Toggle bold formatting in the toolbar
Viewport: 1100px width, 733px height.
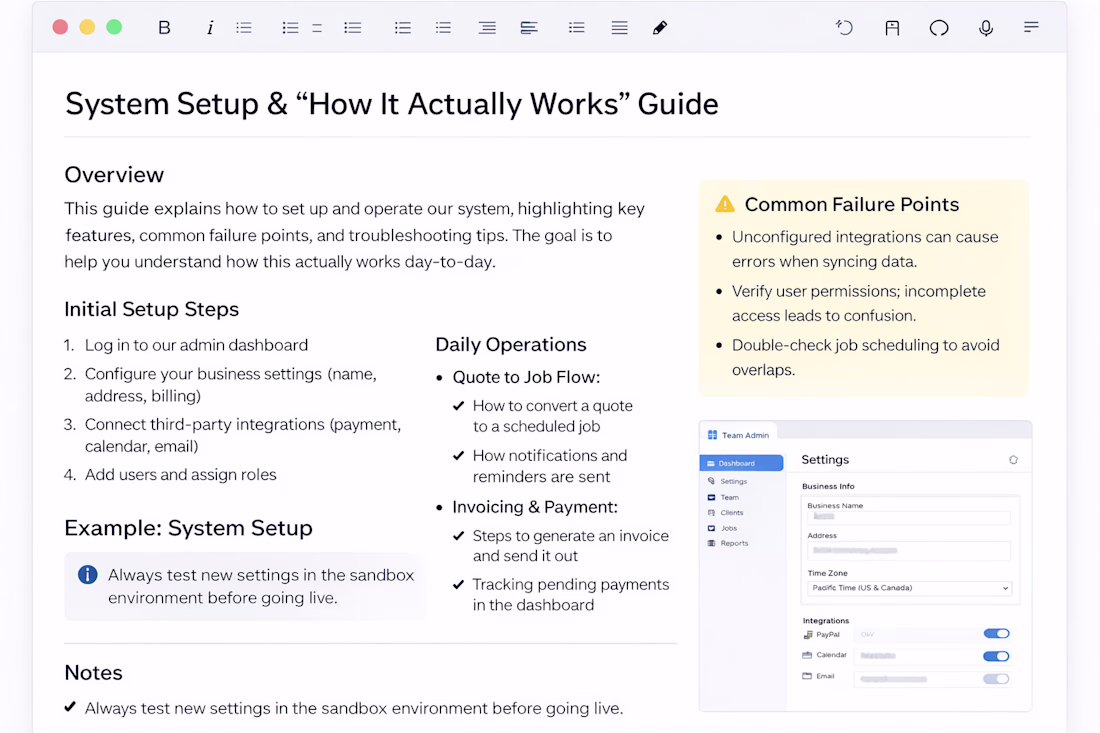coord(164,27)
